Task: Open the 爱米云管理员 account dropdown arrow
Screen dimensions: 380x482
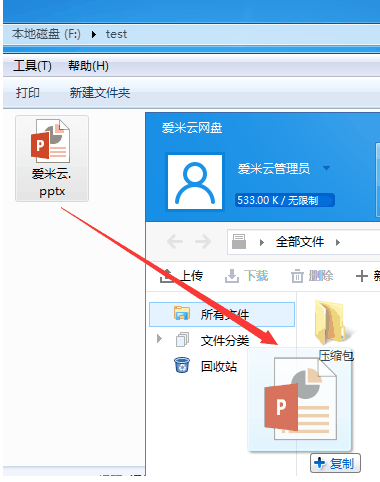Action: 327,168
